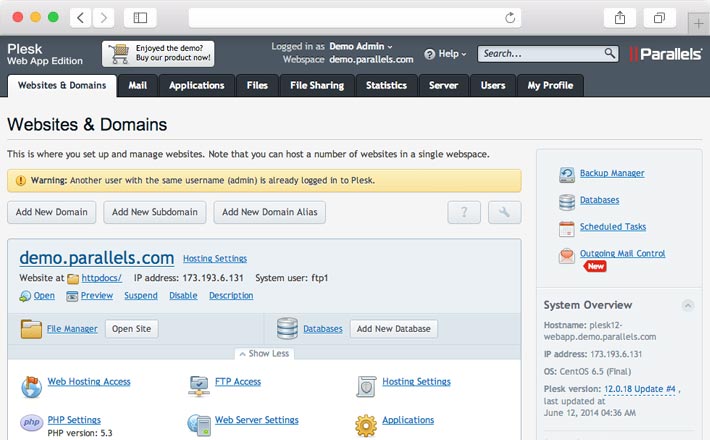710x440 pixels.
Task: Click the File Manager folder icon
Action: 31,329
